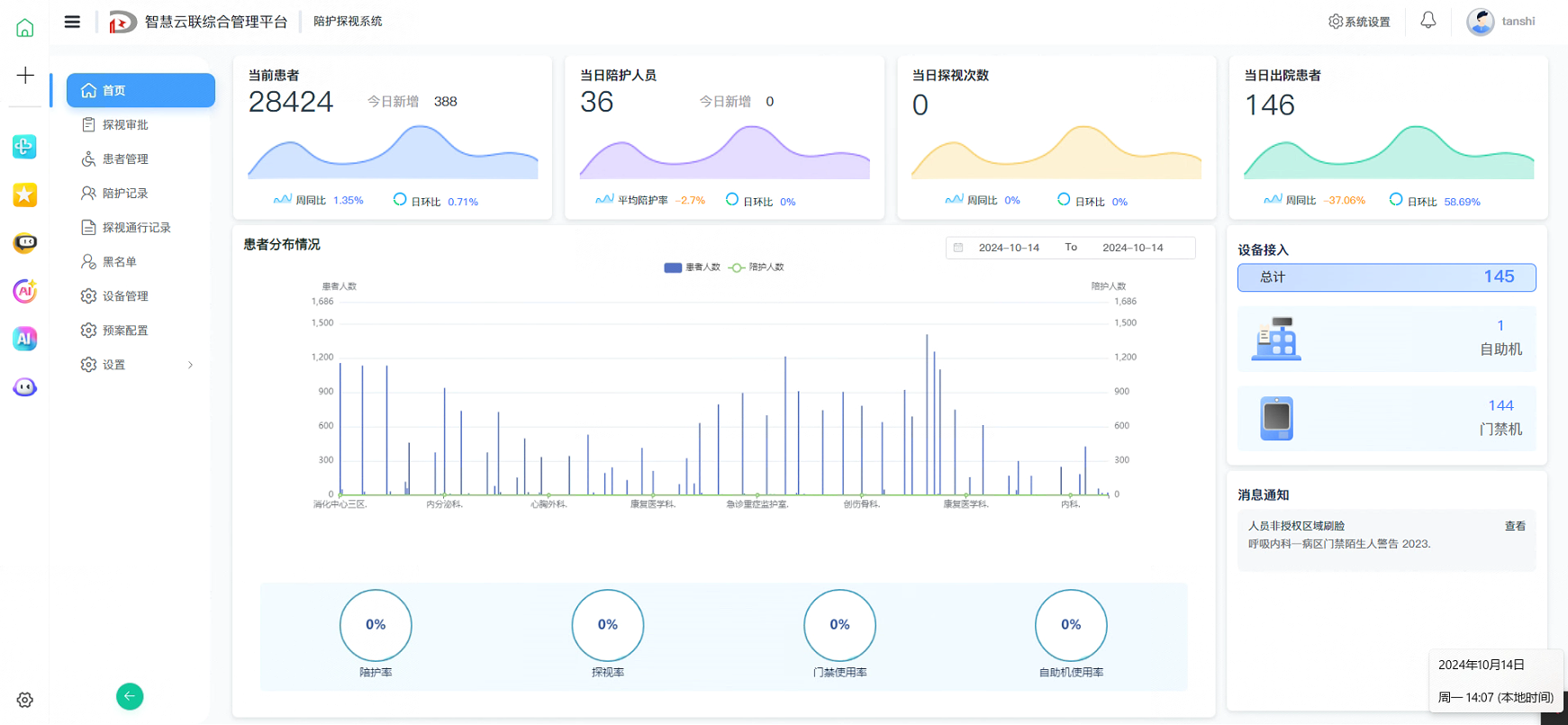Image resolution: width=1568 pixels, height=725 pixels.
Task: Click 查看 link in 消息通知
Action: pyautogui.click(x=1515, y=526)
